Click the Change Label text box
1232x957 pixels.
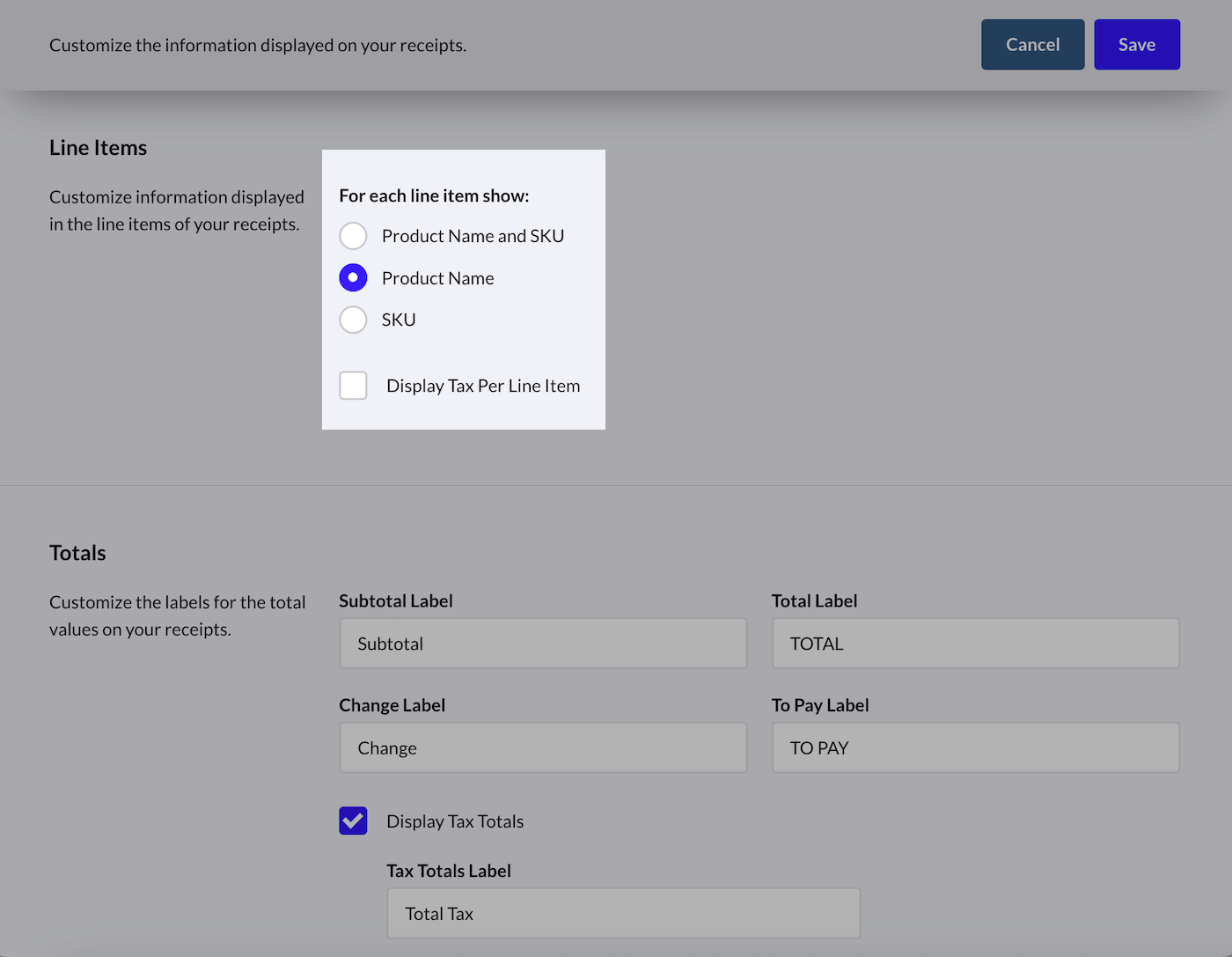543,748
